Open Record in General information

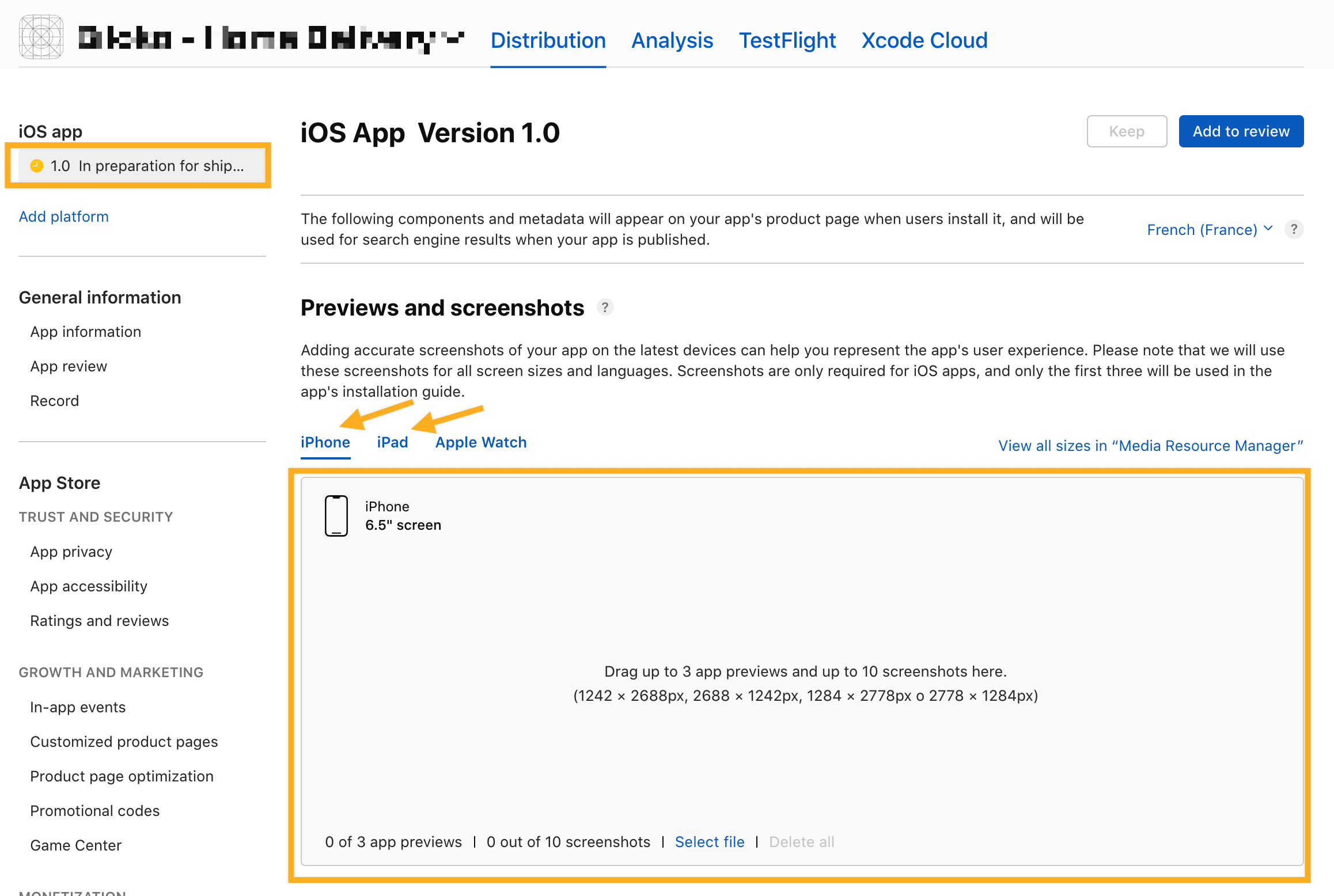55,401
